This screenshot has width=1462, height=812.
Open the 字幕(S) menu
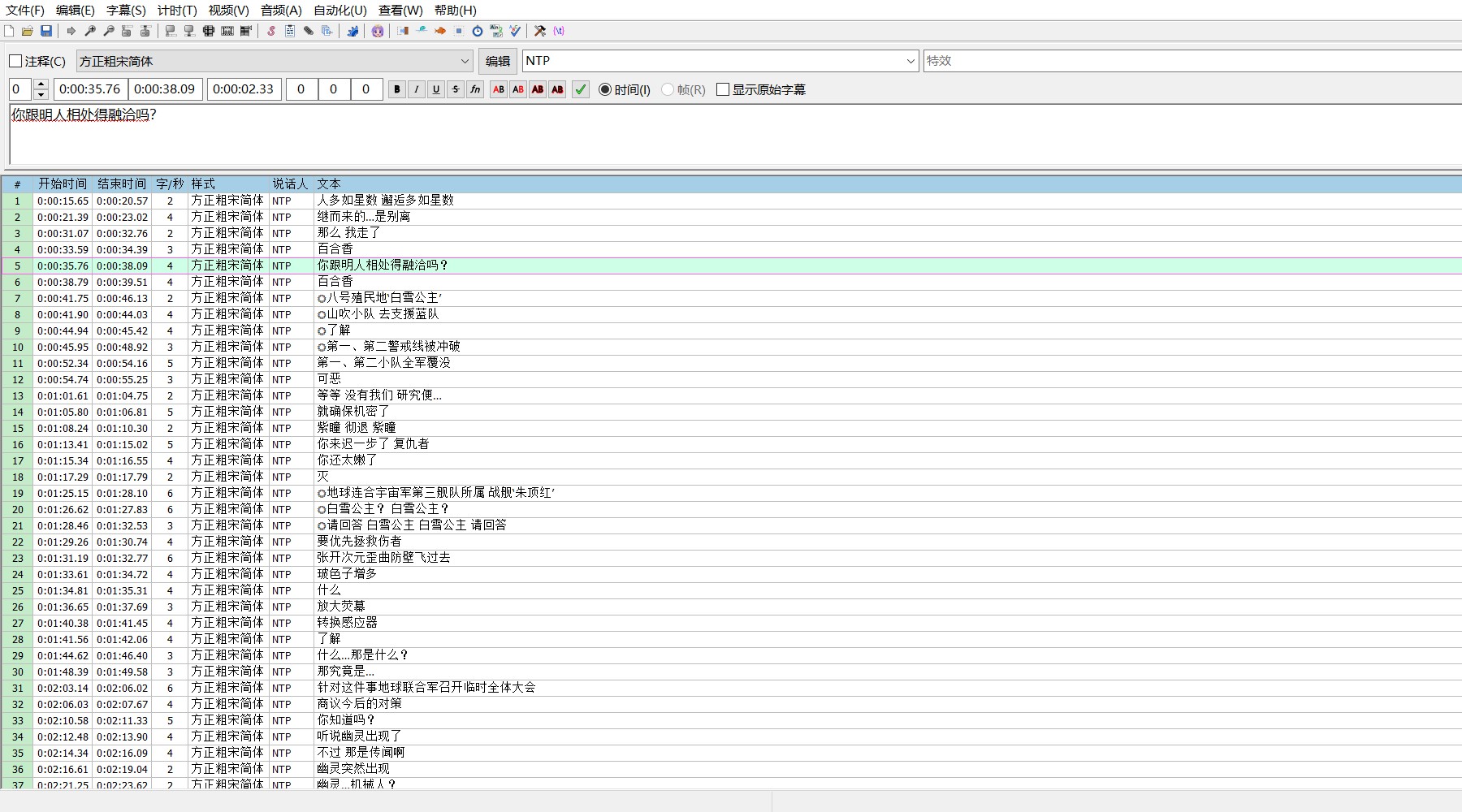click(126, 11)
